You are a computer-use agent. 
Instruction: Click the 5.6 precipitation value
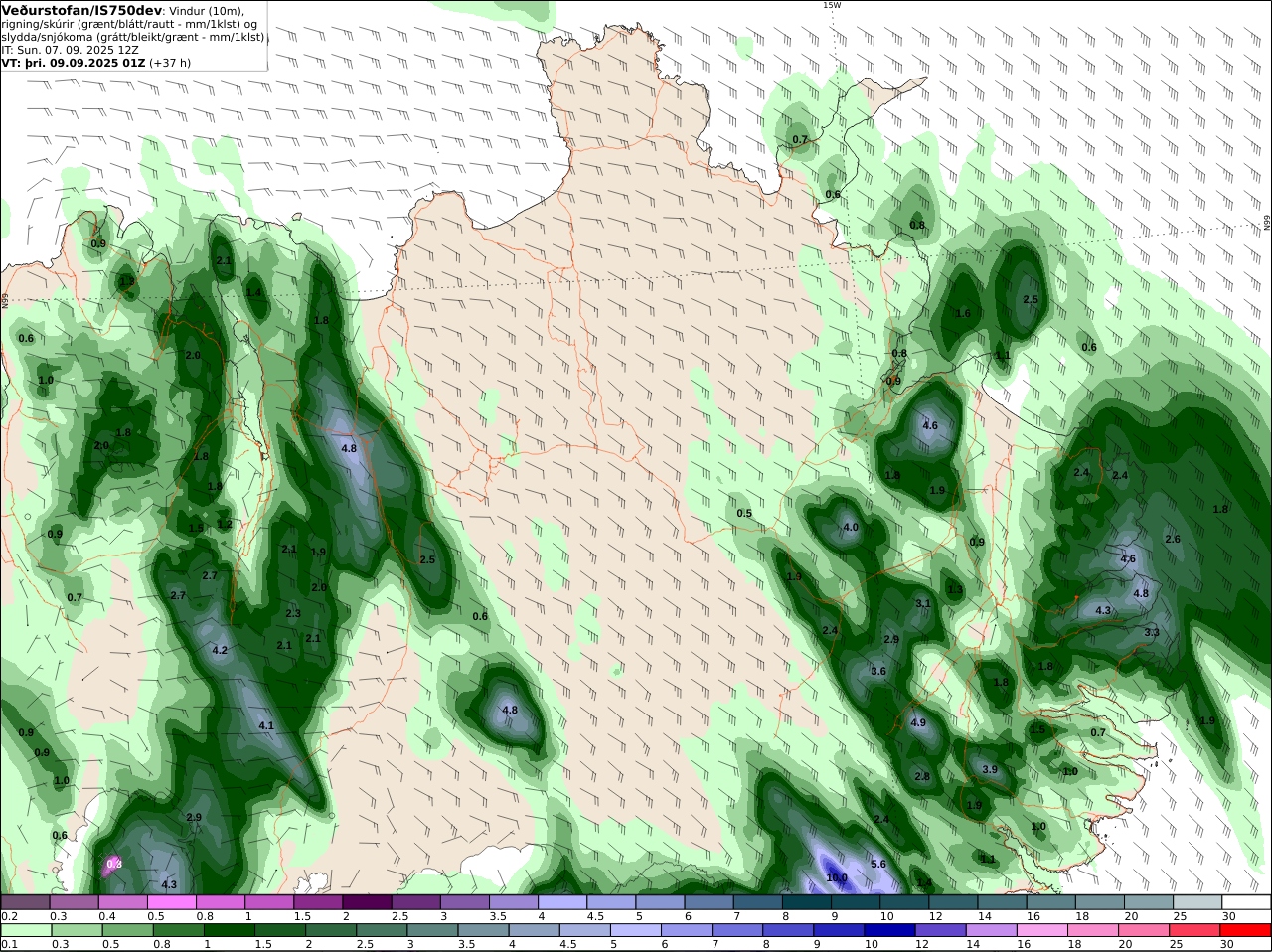pos(878,865)
